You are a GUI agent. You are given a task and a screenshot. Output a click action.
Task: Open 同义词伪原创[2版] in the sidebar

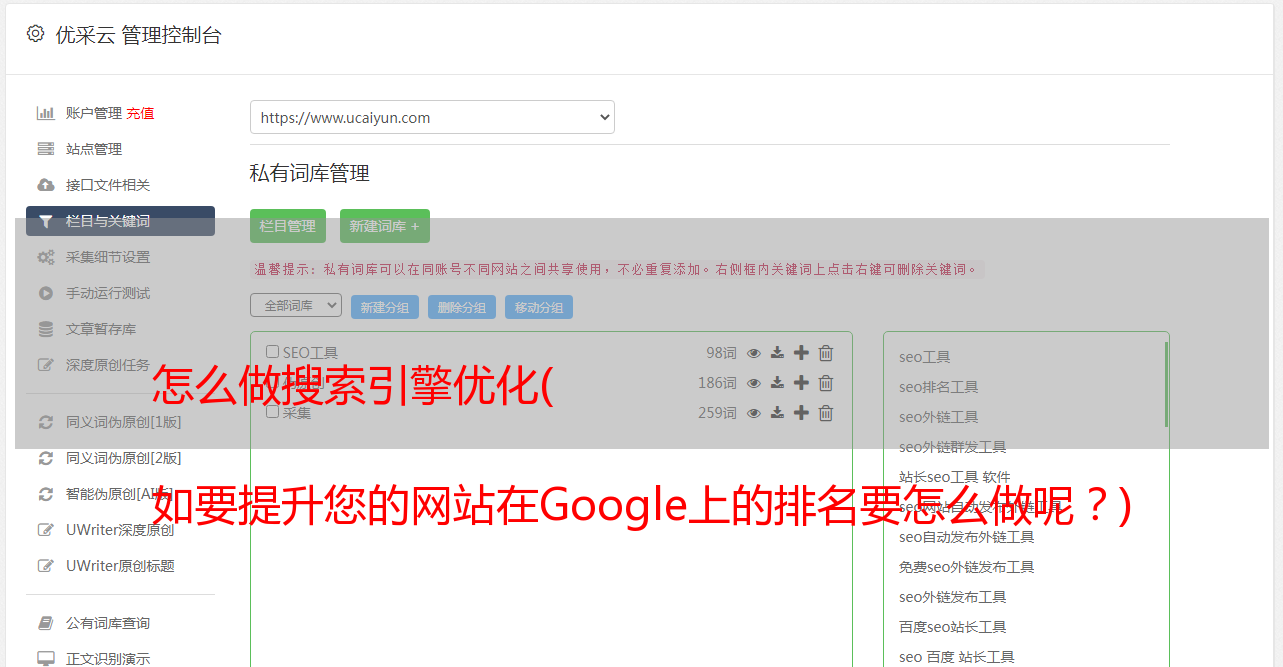[x=124, y=458]
